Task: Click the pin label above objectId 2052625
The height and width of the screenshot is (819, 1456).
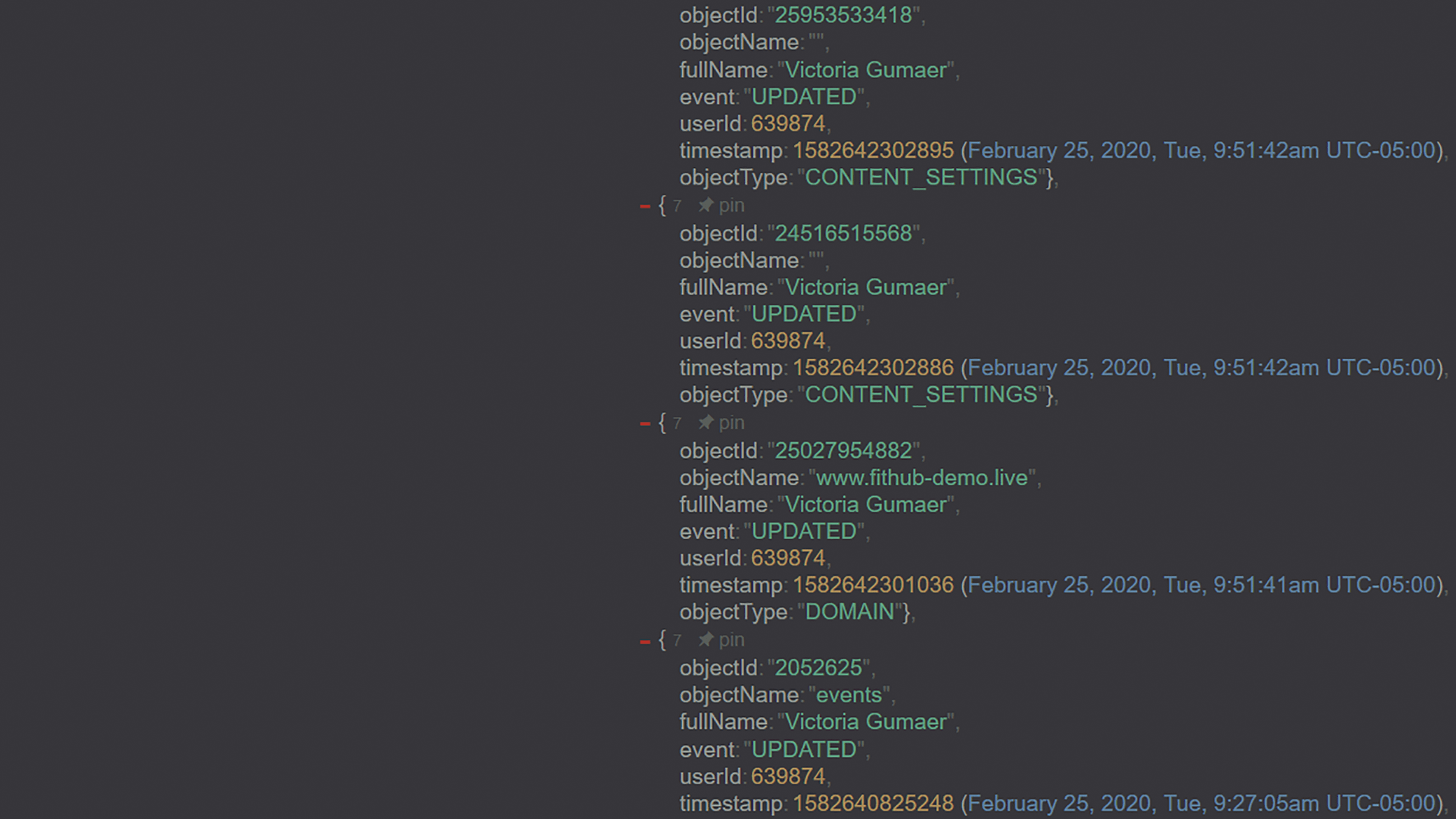Action: [x=731, y=640]
